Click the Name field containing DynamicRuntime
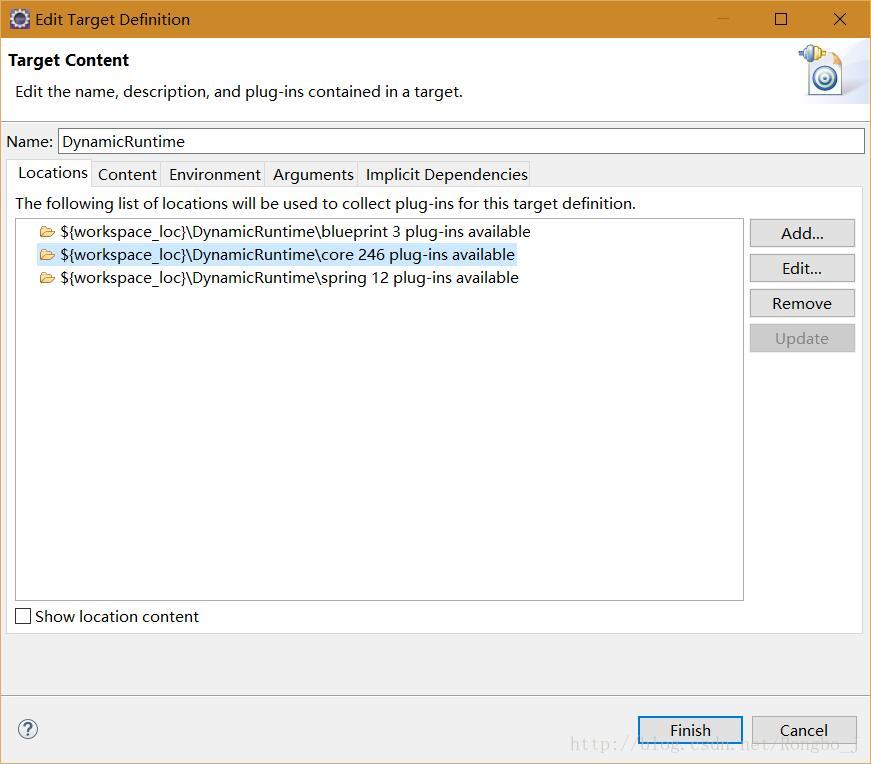 460,141
